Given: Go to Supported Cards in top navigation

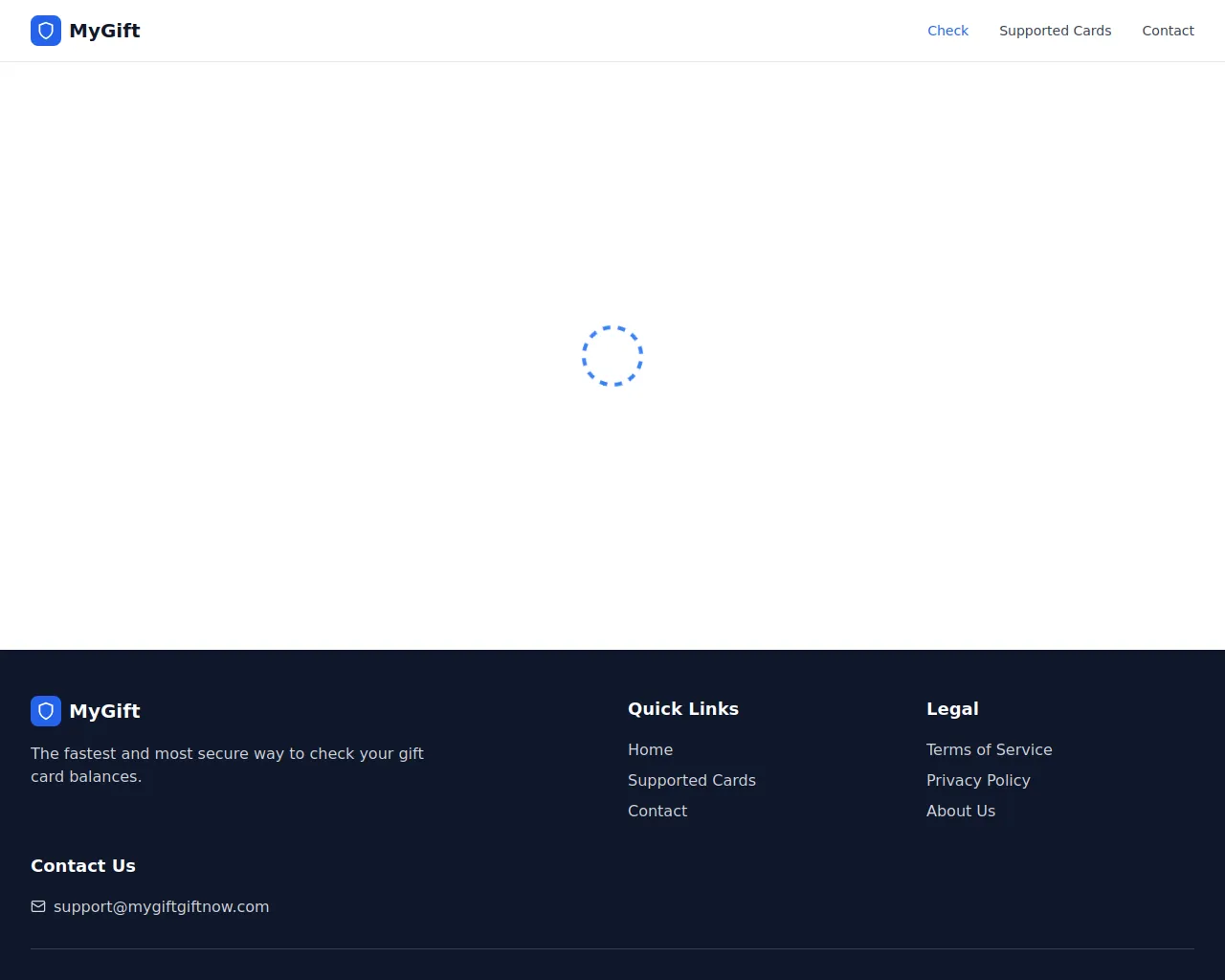Looking at the screenshot, I should click(x=1055, y=31).
